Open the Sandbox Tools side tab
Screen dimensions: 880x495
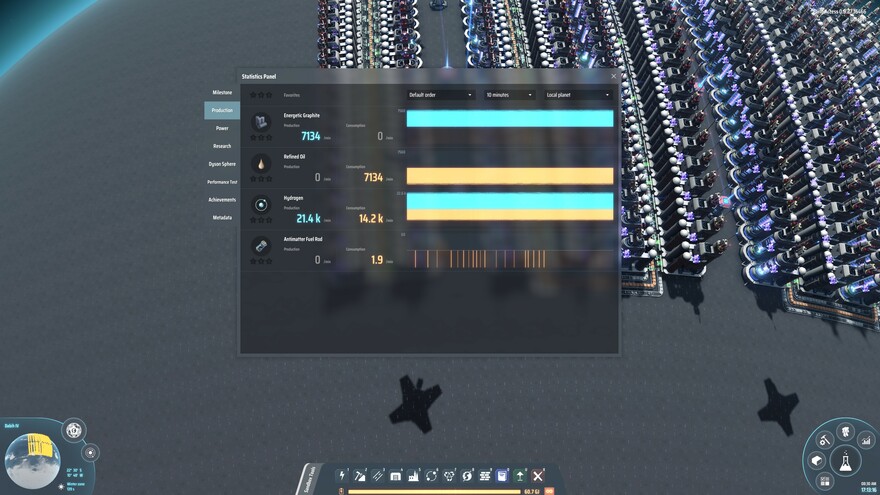pyautogui.click(x=310, y=479)
